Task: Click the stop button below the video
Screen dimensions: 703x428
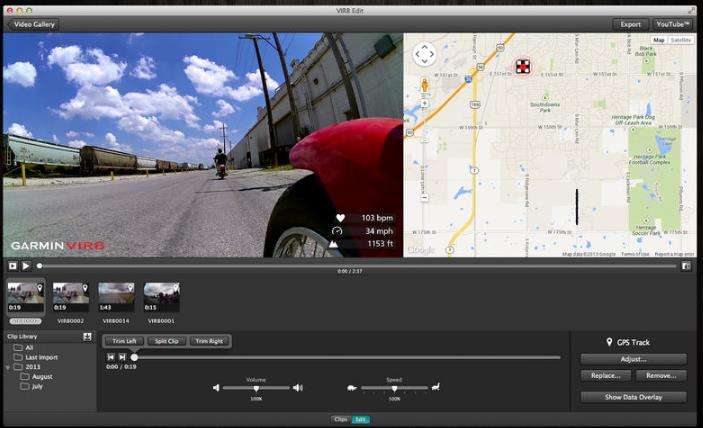Action: (13, 266)
